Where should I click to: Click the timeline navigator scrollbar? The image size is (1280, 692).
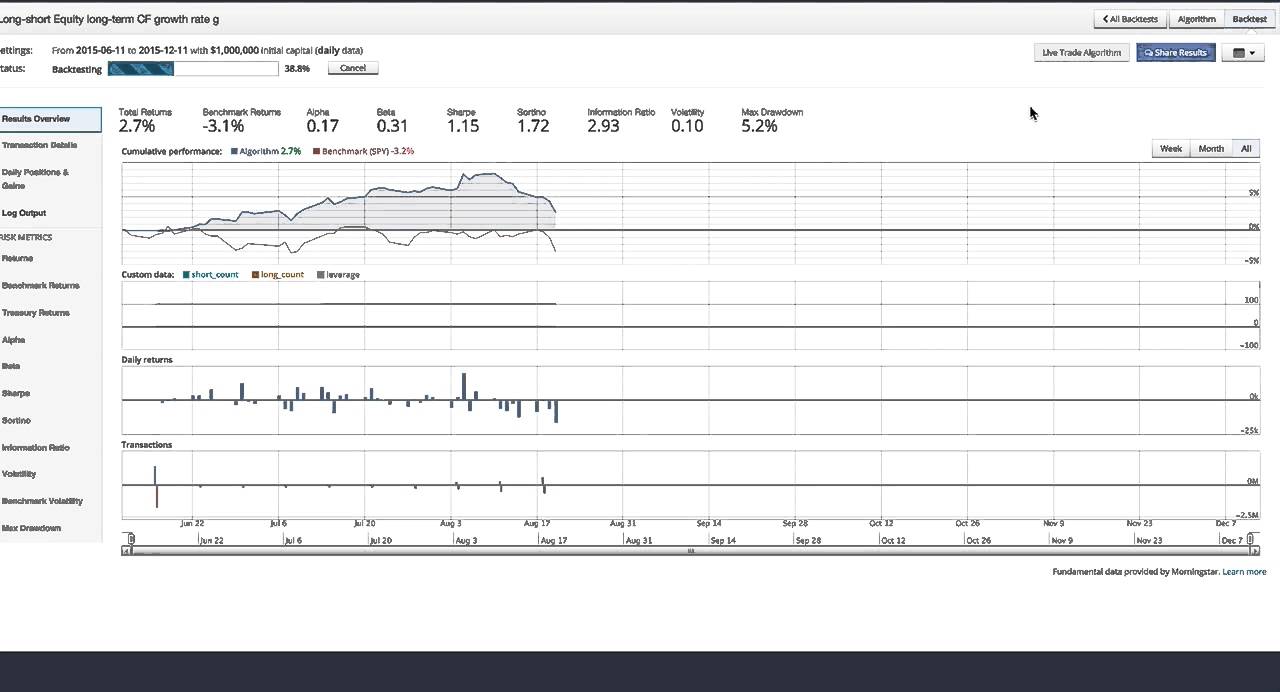[x=690, y=551]
